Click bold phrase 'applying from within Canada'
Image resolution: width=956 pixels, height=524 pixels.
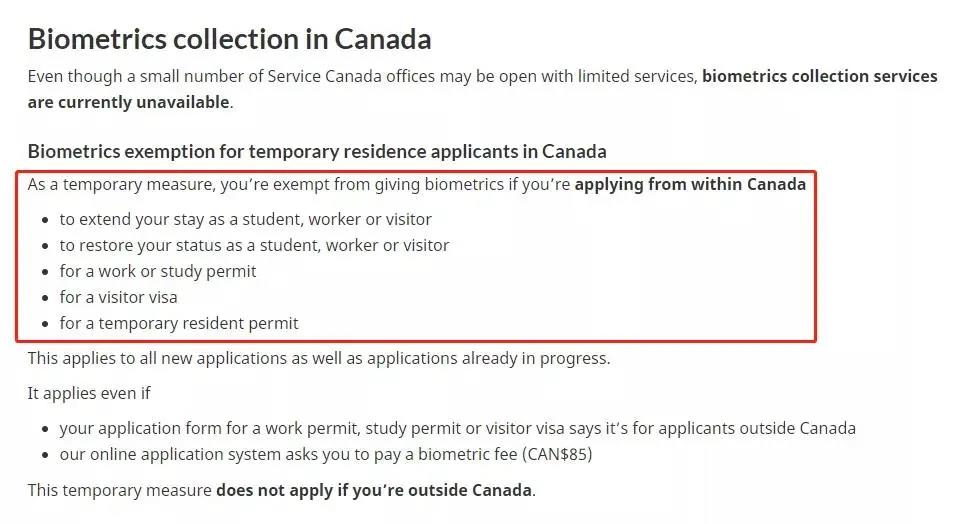pos(690,184)
